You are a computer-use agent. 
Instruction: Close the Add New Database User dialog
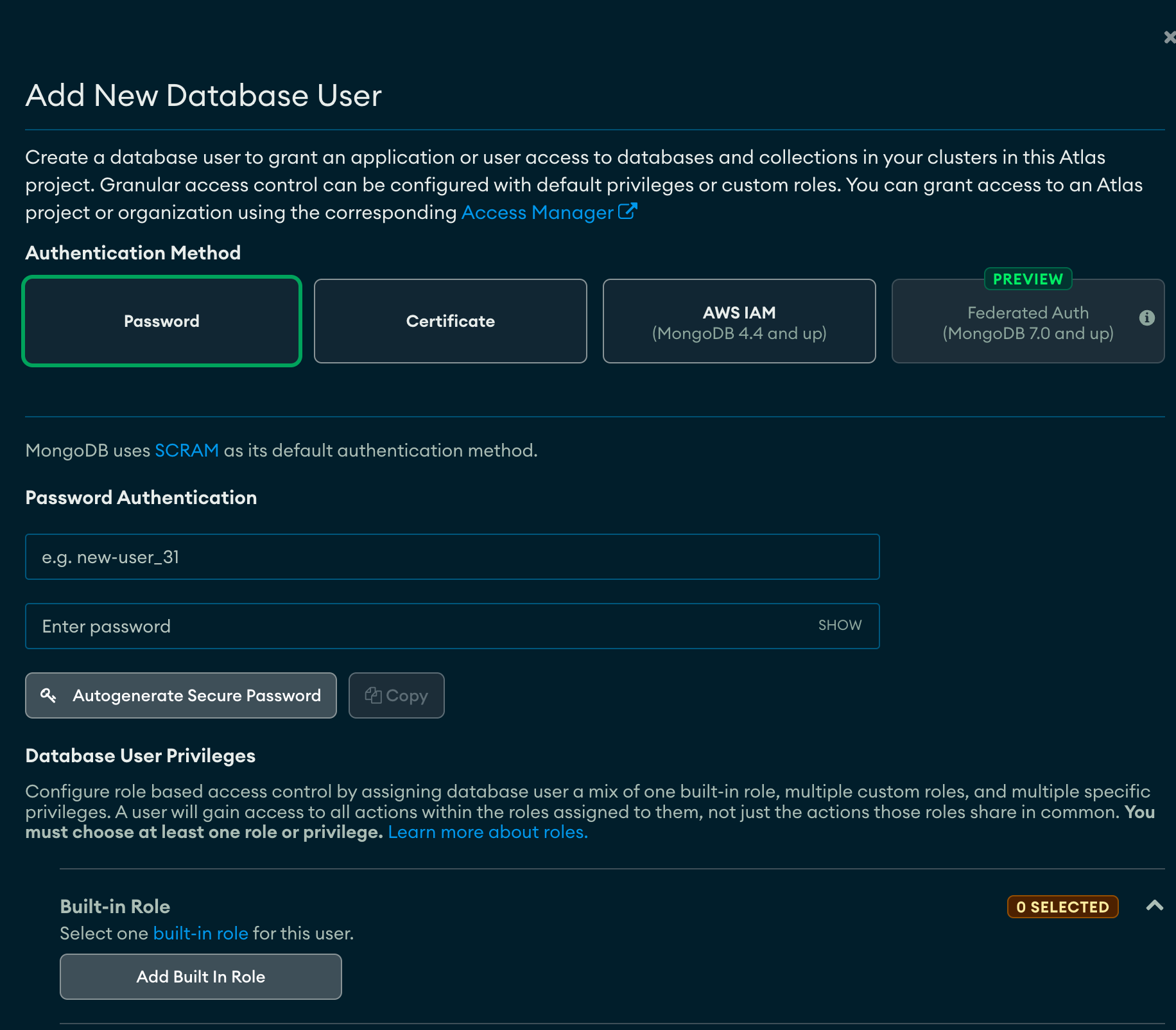pos(1170,37)
